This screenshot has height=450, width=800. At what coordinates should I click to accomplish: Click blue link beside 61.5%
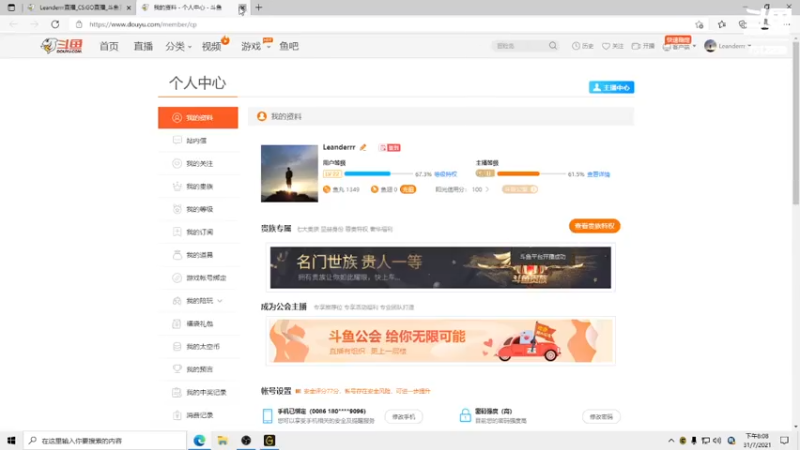[x=598, y=174]
